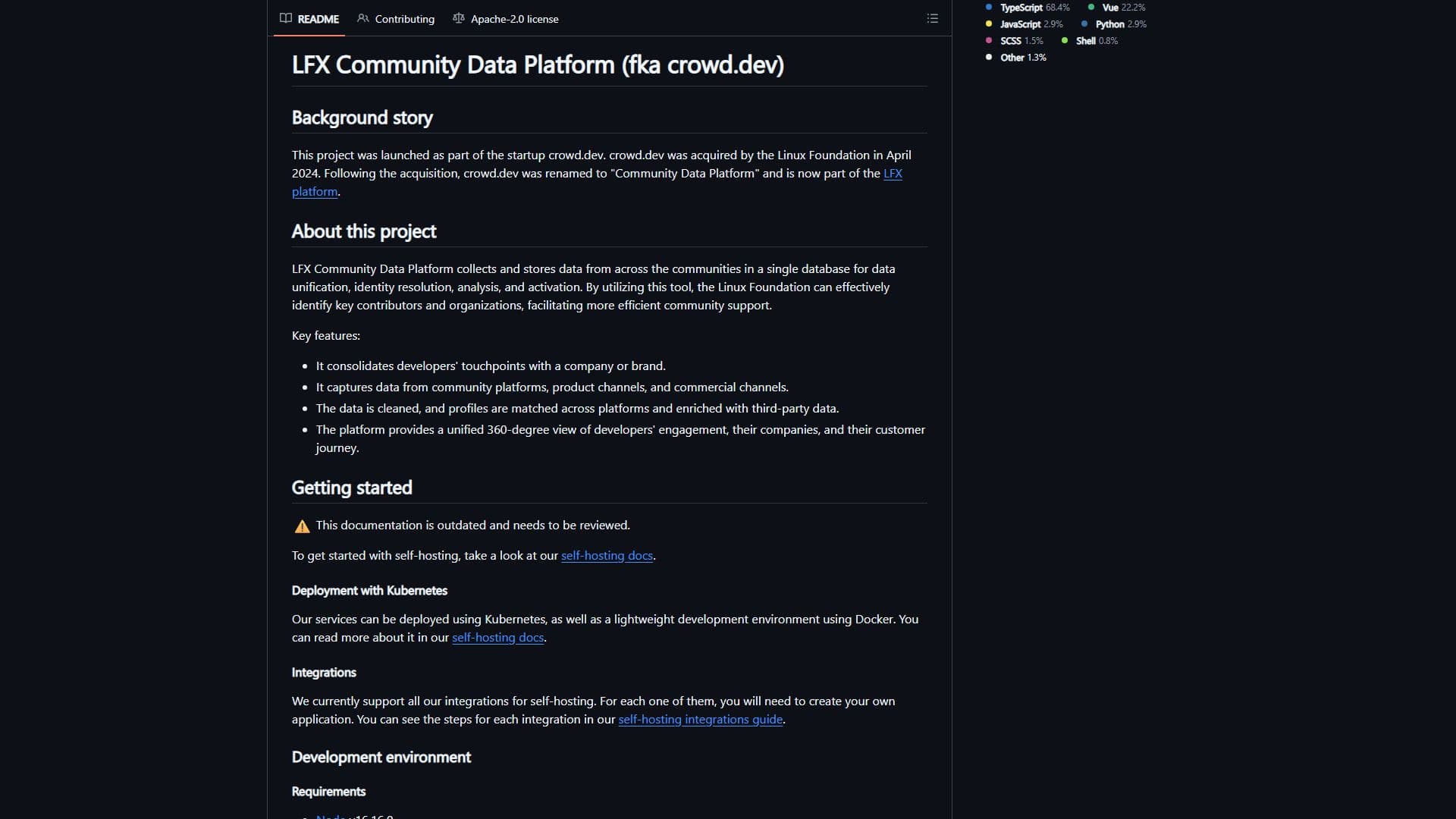
Task: Open self-hosting docs link under Getting started
Action: [607, 556]
